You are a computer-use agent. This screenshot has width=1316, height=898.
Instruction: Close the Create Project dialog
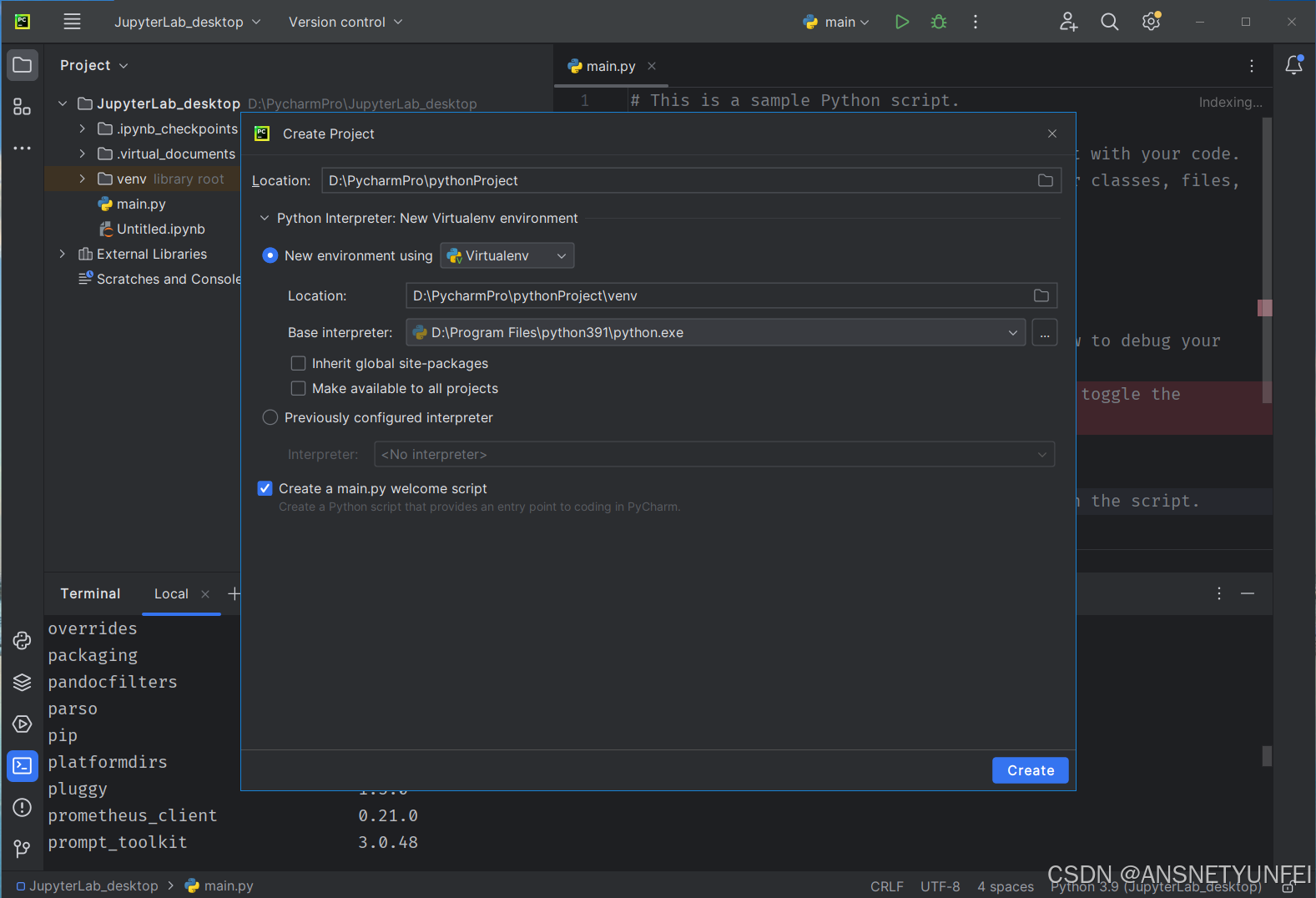pyautogui.click(x=1052, y=134)
